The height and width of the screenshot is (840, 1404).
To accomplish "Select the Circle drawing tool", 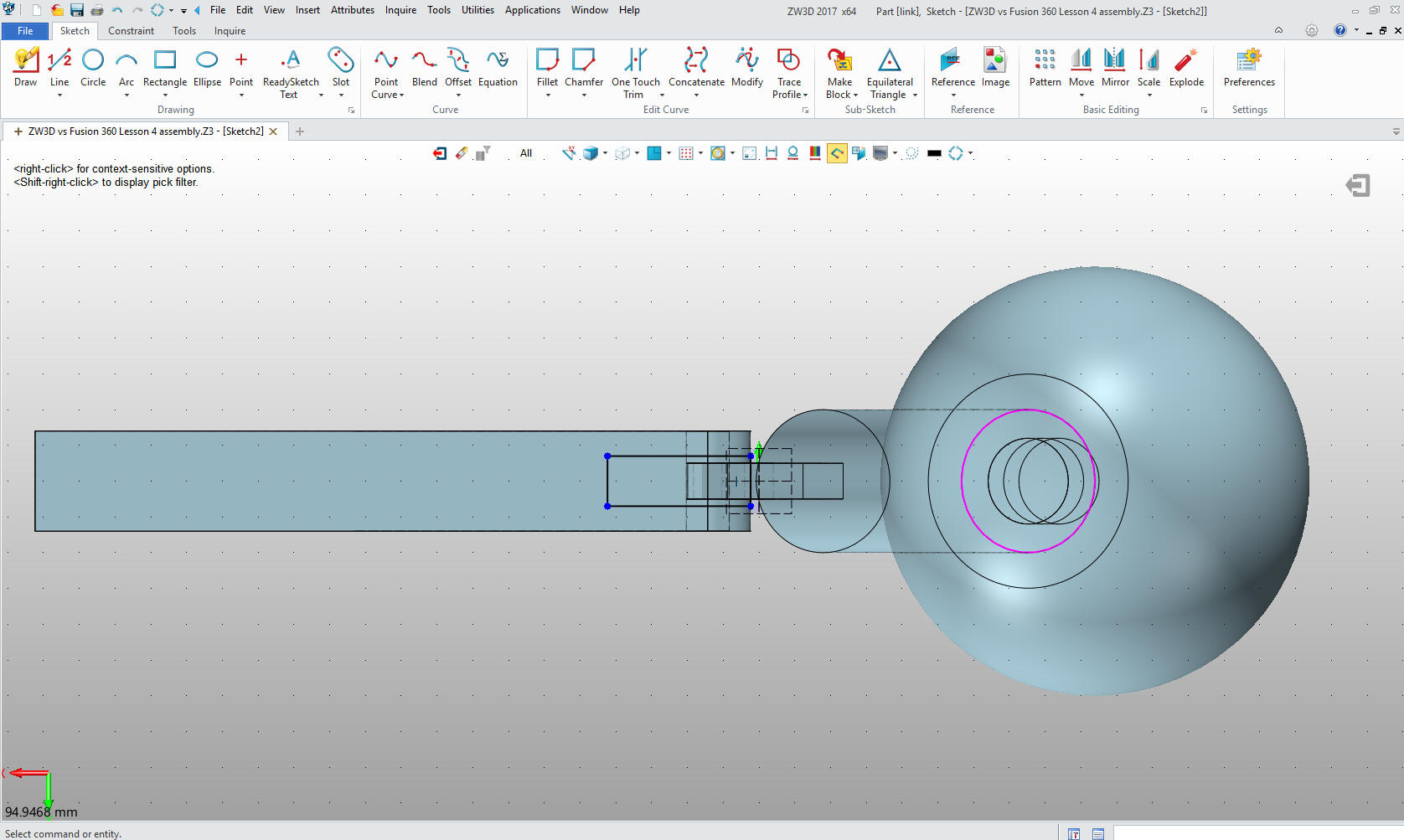I will (x=93, y=67).
